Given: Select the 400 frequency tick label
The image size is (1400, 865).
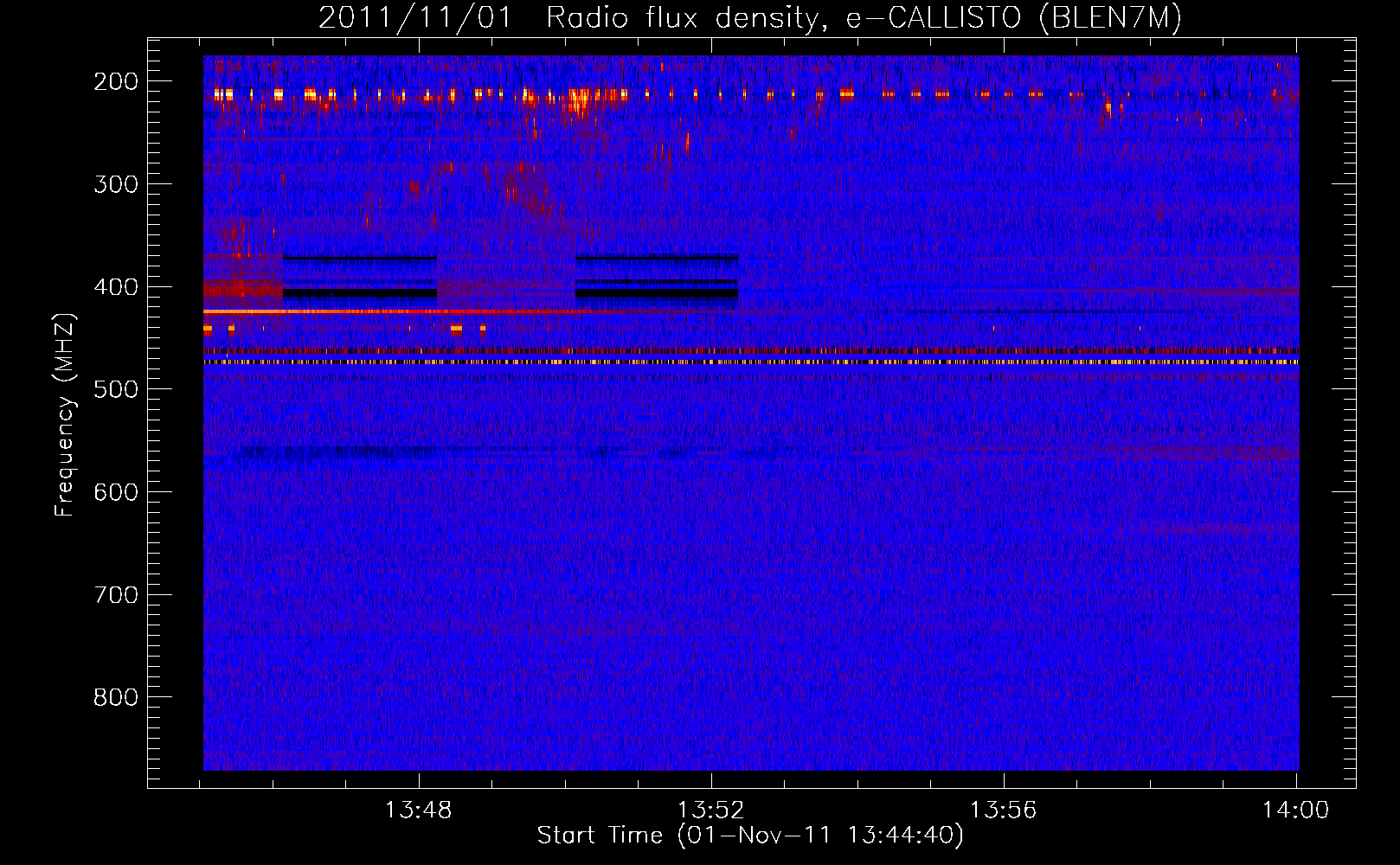Looking at the screenshot, I should pyautogui.click(x=116, y=287).
